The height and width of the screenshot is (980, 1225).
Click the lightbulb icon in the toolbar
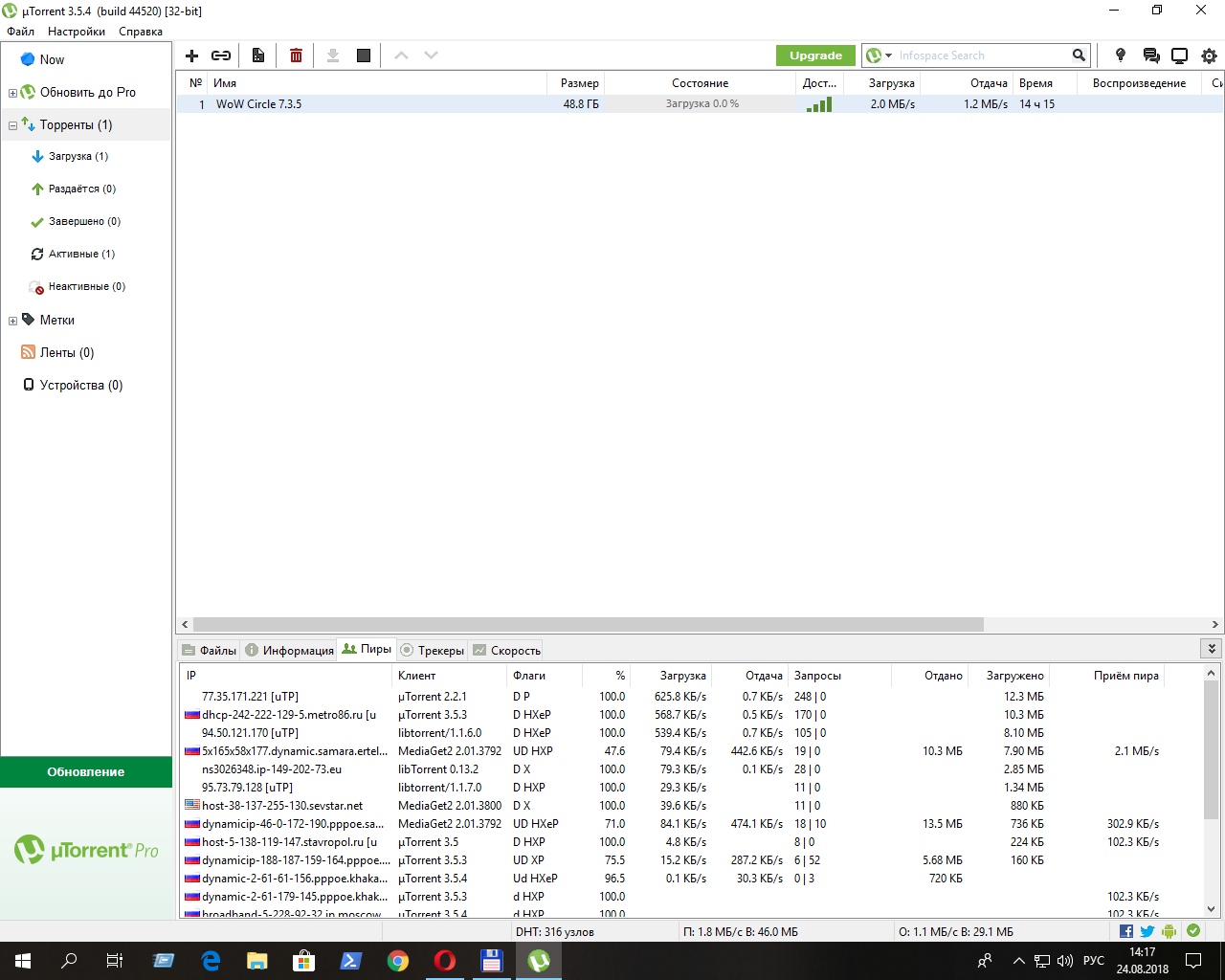(1121, 56)
